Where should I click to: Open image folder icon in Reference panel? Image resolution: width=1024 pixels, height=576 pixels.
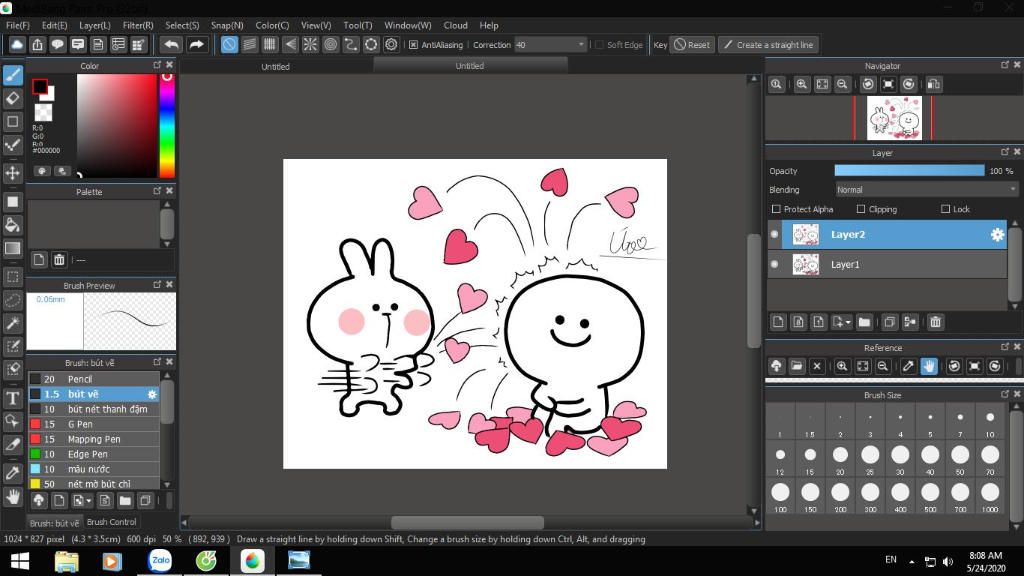click(x=796, y=366)
